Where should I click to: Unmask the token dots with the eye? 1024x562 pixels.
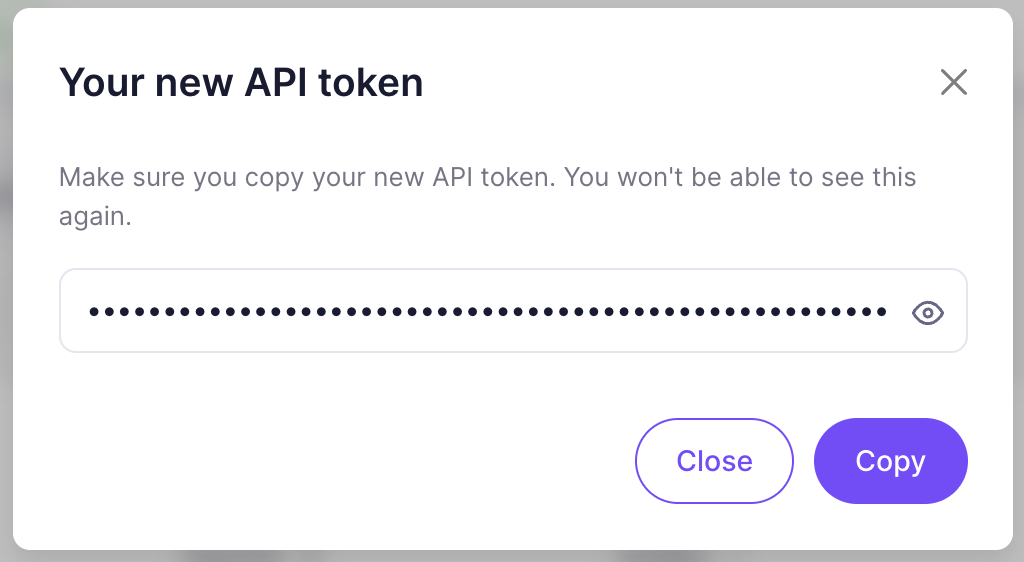coord(928,312)
